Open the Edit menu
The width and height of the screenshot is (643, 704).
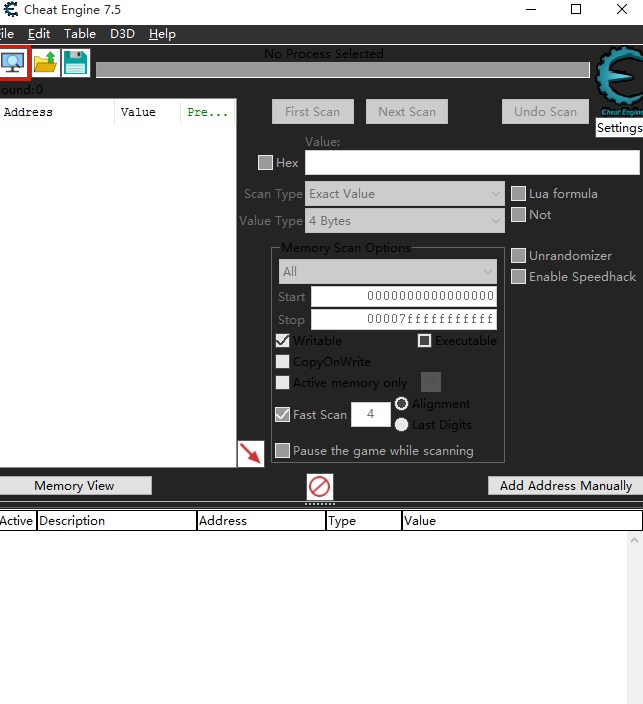point(39,34)
